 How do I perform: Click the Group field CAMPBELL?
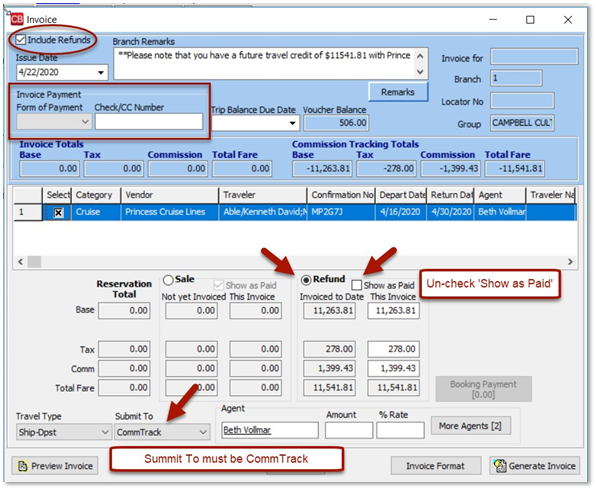[x=522, y=123]
